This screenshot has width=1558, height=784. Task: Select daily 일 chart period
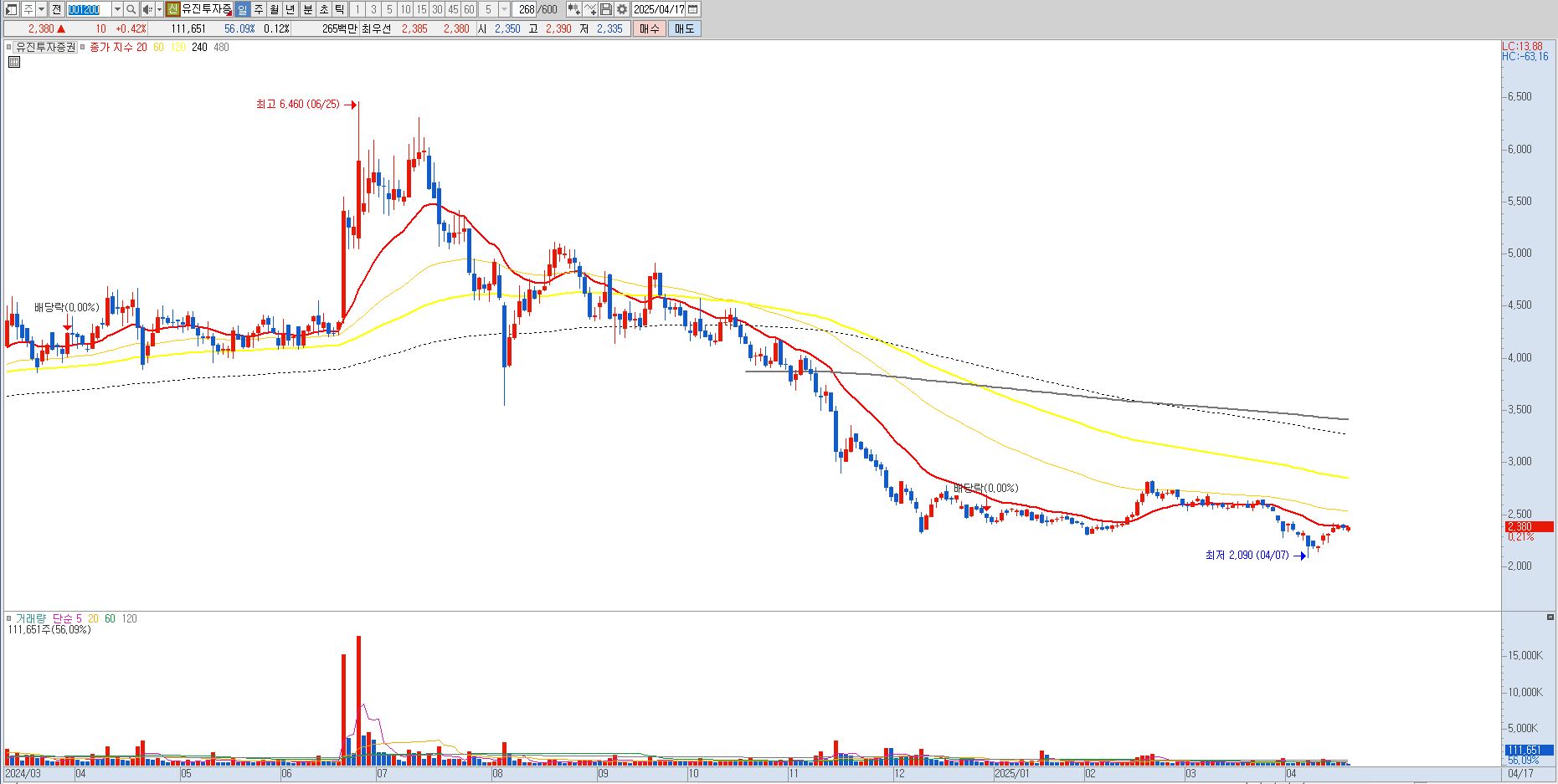pos(243,9)
